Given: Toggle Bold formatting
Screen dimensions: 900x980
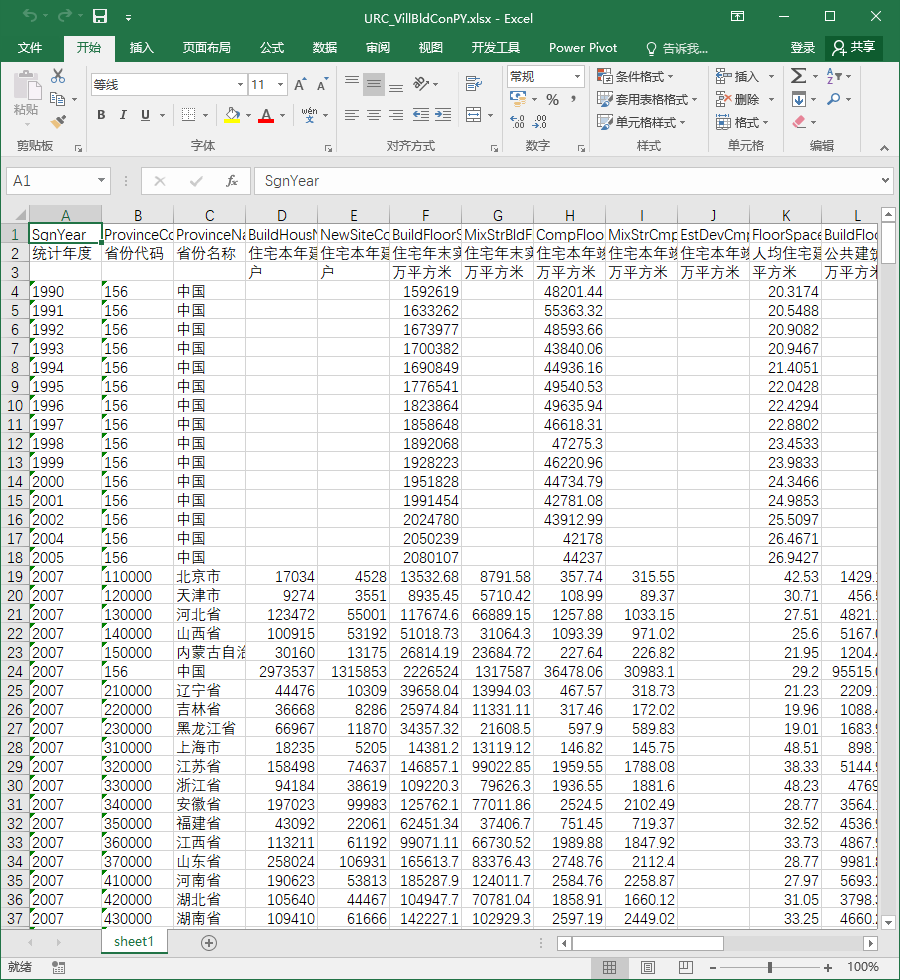Looking at the screenshot, I should point(101,114).
